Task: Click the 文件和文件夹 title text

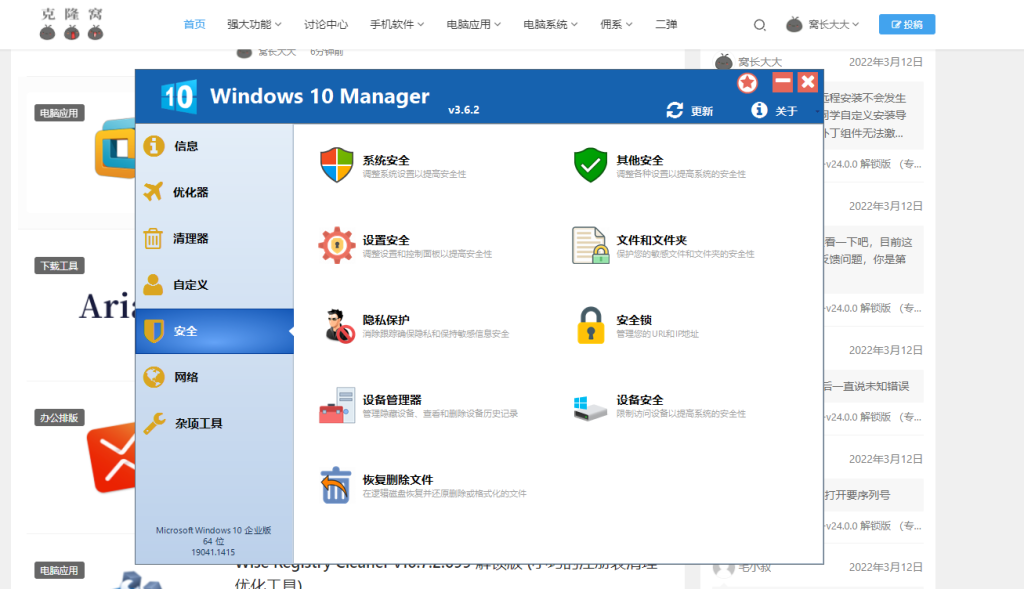Action: [x=651, y=240]
